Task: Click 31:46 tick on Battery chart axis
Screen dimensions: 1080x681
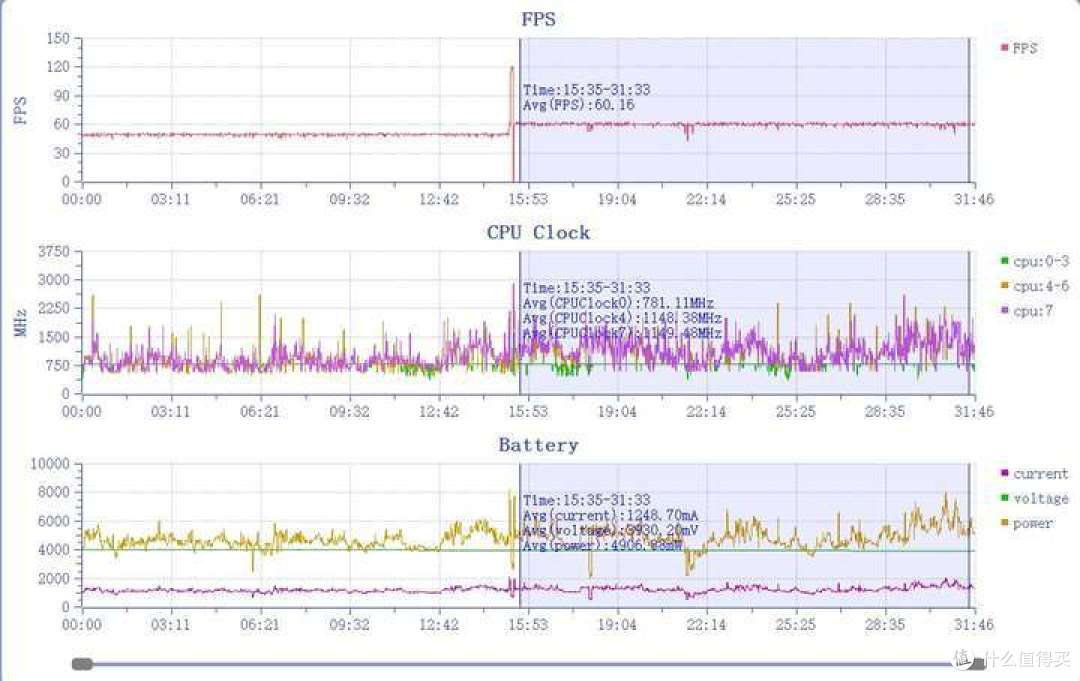Action: pos(974,625)
